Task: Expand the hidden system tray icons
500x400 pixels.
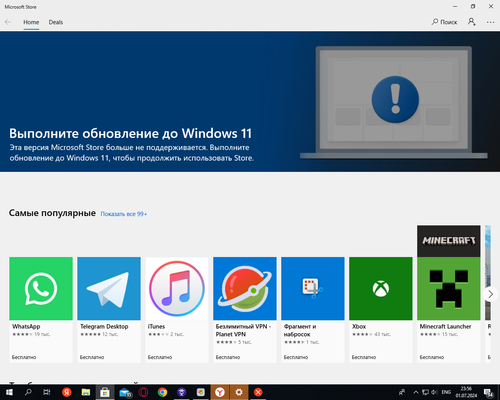Action: [x=416, y=392]
